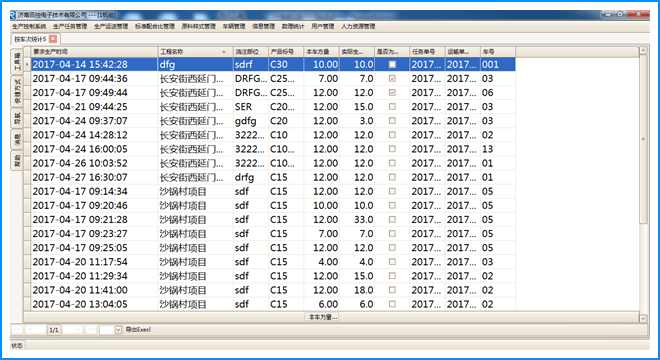Open the 生产运送管理 menu
This screenshot has height=360, width=660.
click(x=111, y=26)
